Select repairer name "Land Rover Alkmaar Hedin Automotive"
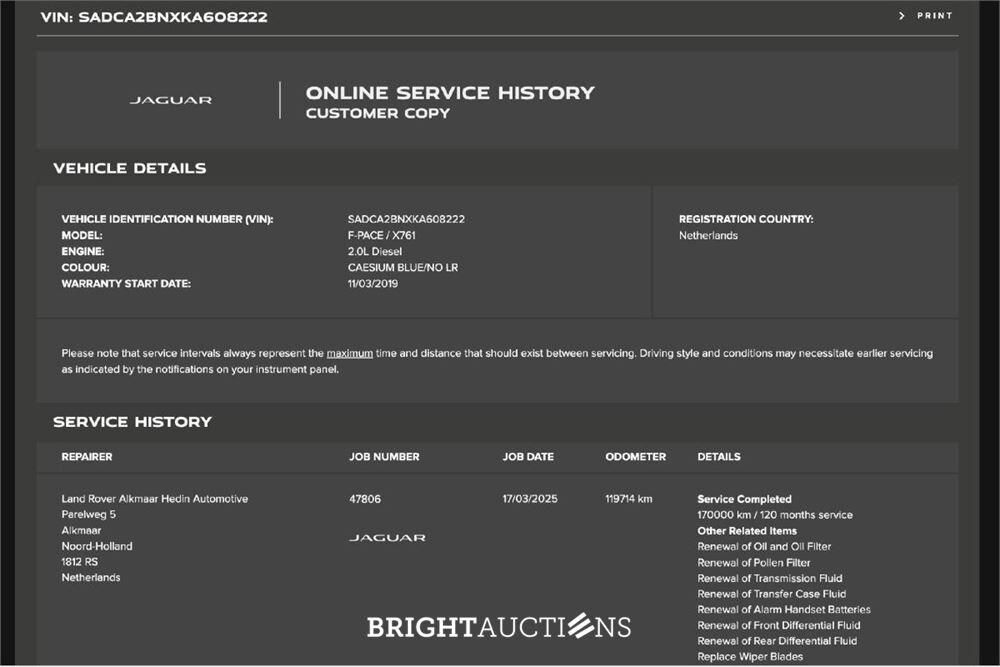1000x667 pixels. point(155,499)
